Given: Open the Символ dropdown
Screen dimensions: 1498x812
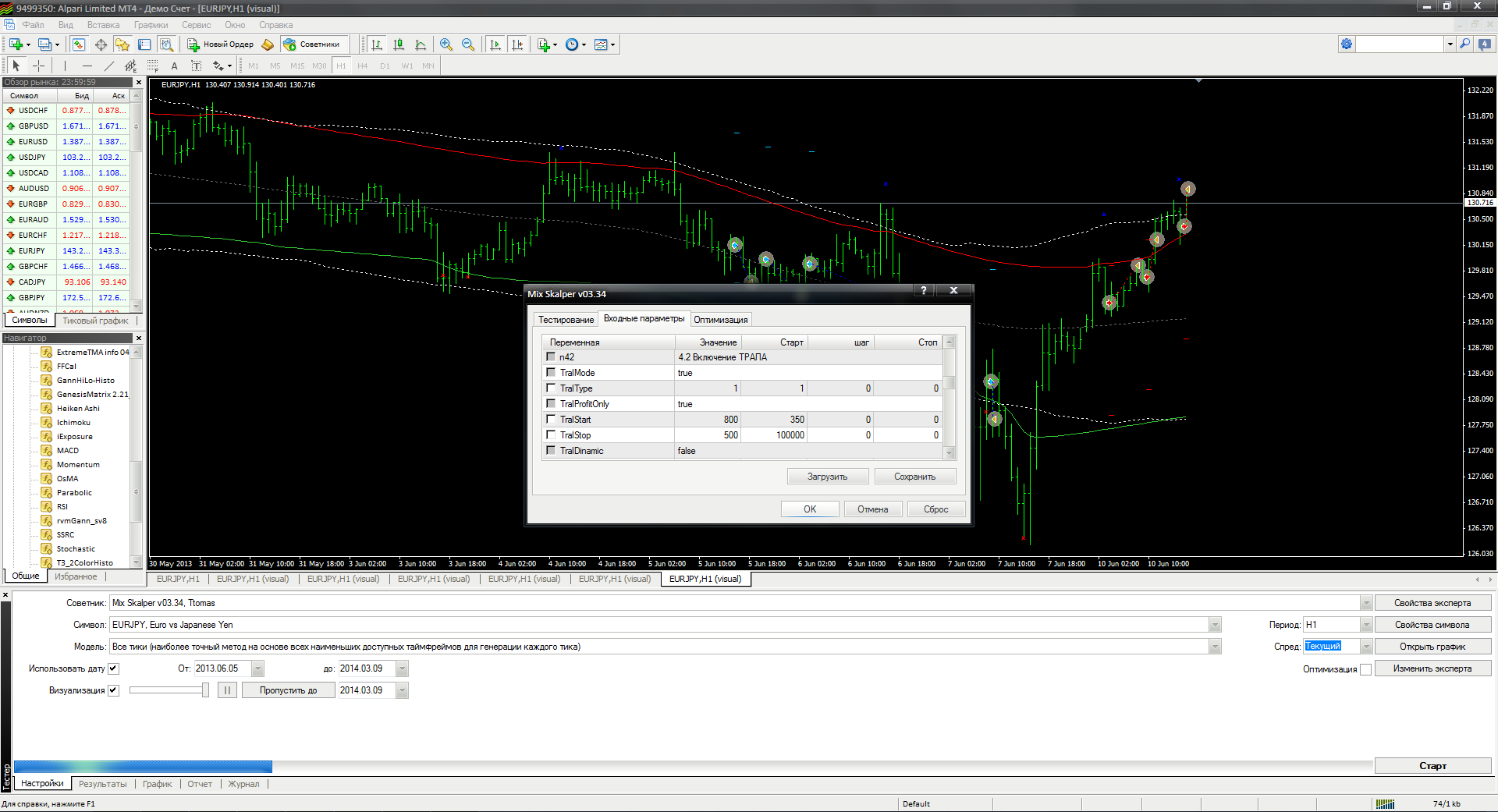Looking at the screenshot, I should [1215, 625].
